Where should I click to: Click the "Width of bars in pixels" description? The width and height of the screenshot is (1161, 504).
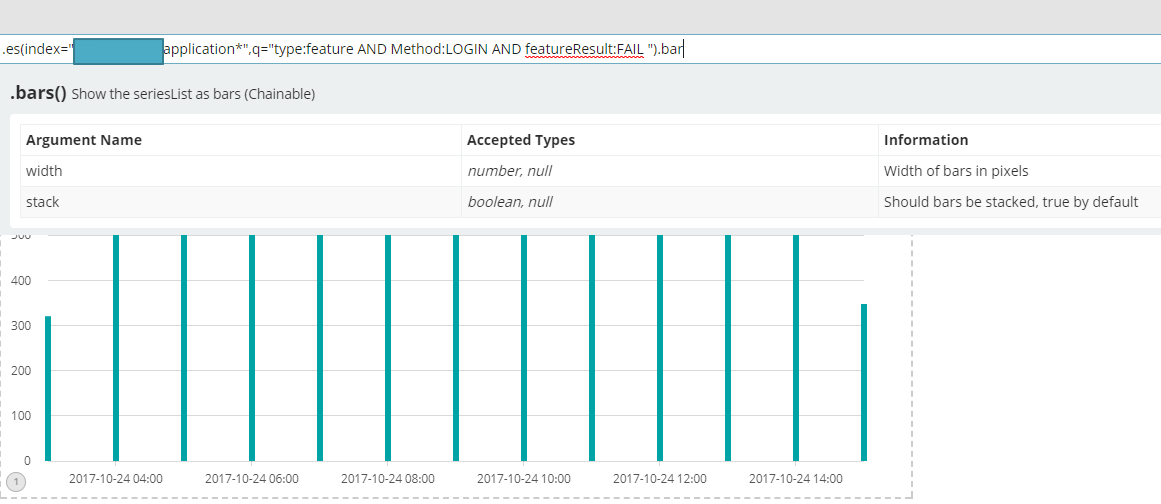tap(956, 171)
